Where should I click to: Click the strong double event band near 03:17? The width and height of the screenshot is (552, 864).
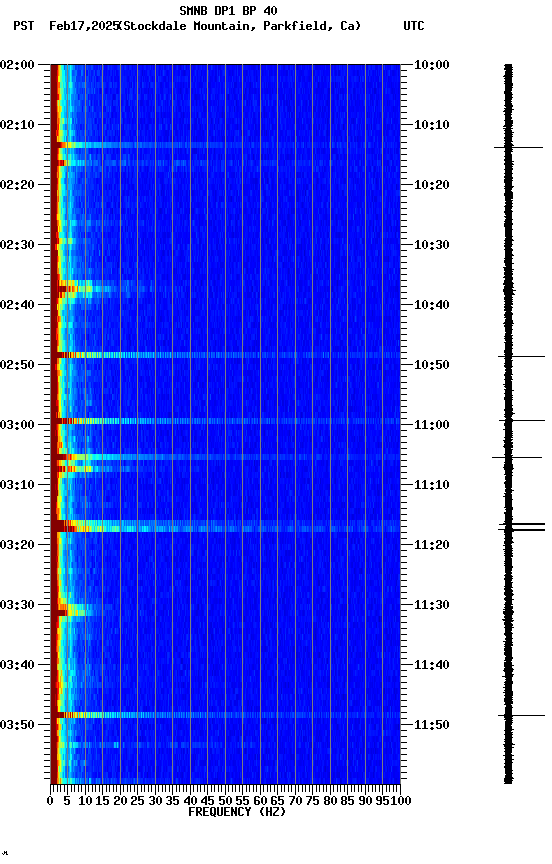(225, 526)
